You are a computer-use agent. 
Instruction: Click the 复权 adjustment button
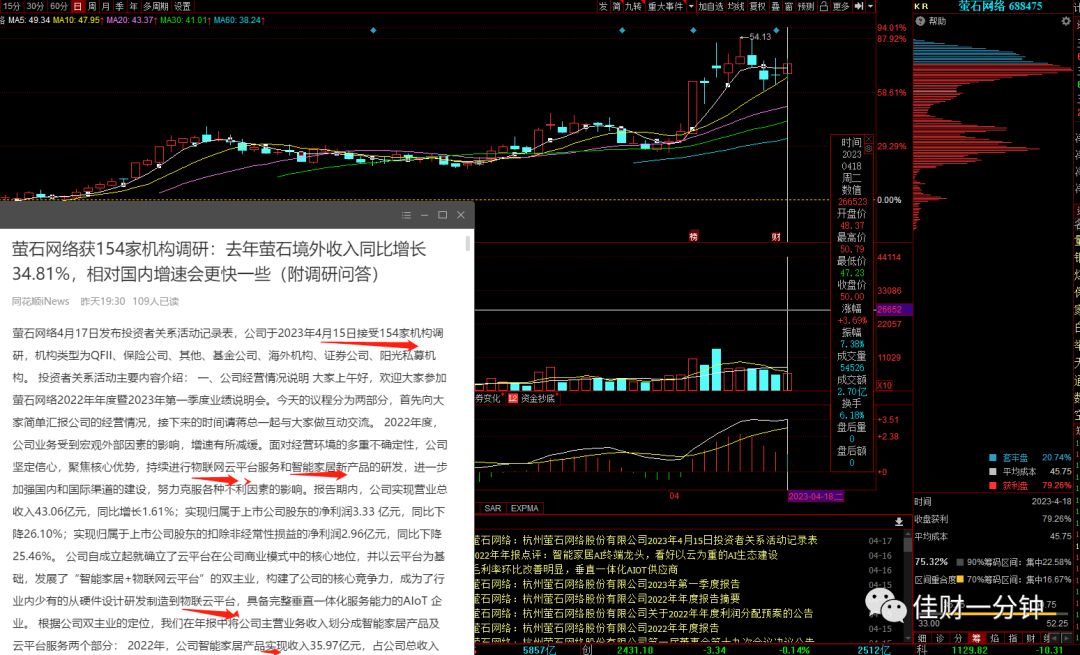[x=758, y=6]
